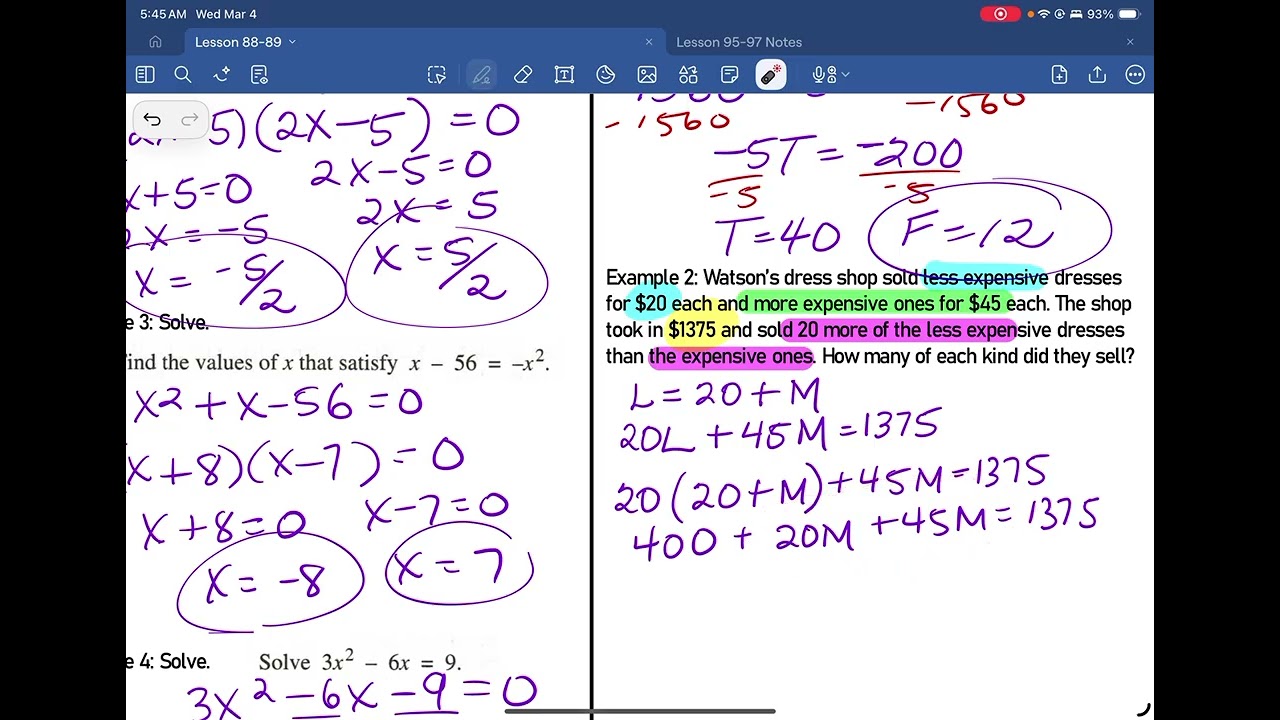Redo the last undone stroke
Image resolution: width=1280 pixels, height=720 pixels.
point(189,120)
